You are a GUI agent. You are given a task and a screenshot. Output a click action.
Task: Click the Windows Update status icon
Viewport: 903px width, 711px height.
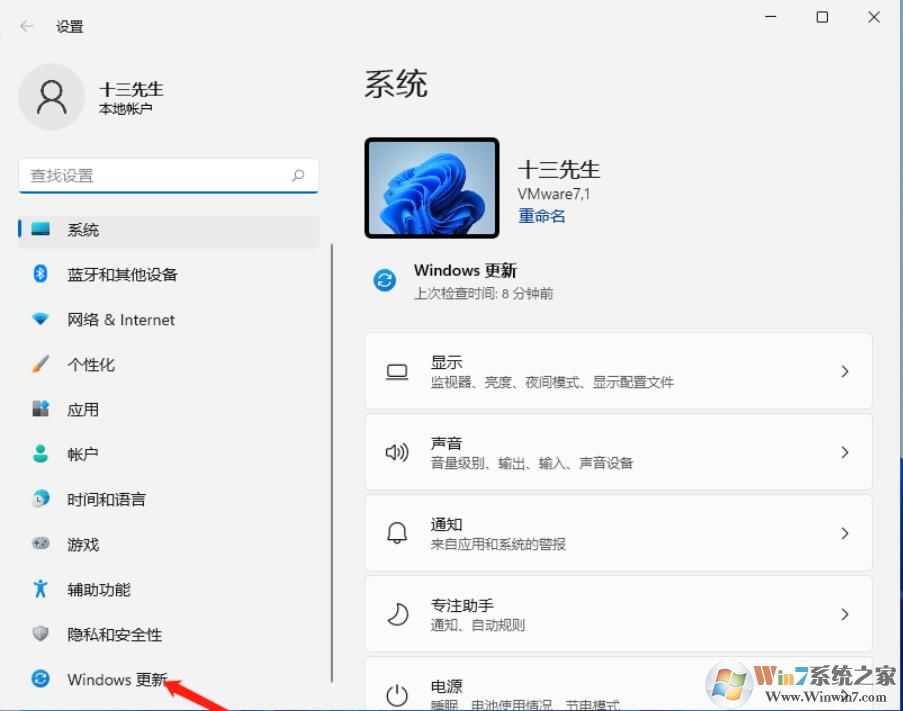click(385, 281)
